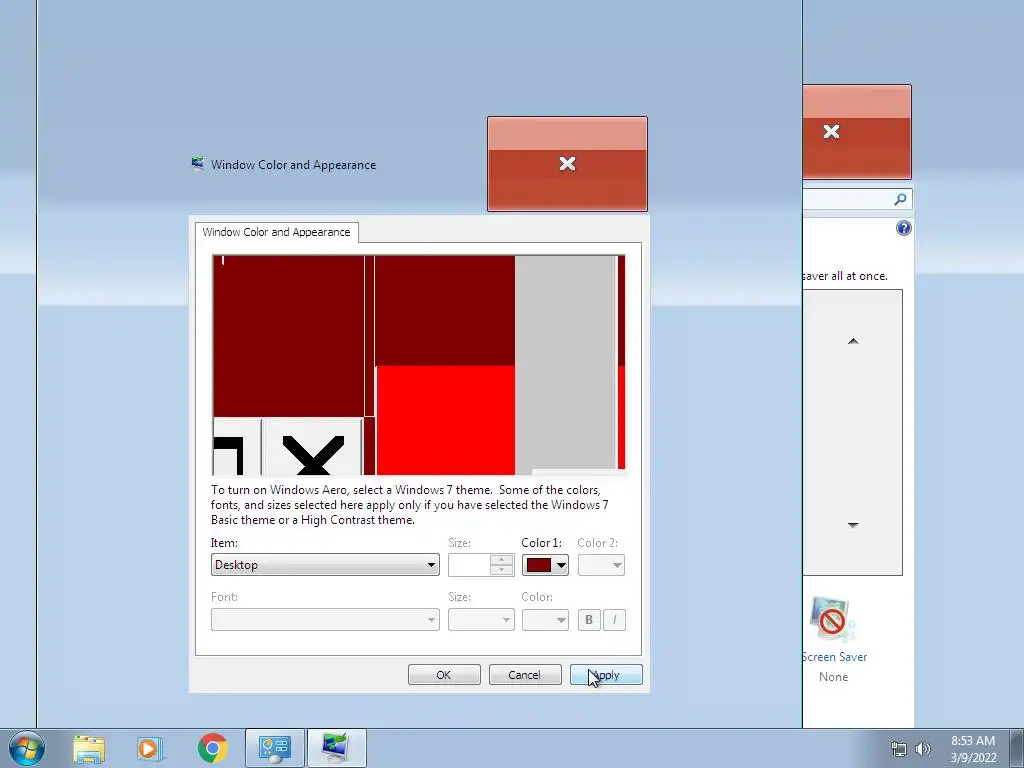Open the Color 1 swatch picker
1024x768 pixels.
545,565
